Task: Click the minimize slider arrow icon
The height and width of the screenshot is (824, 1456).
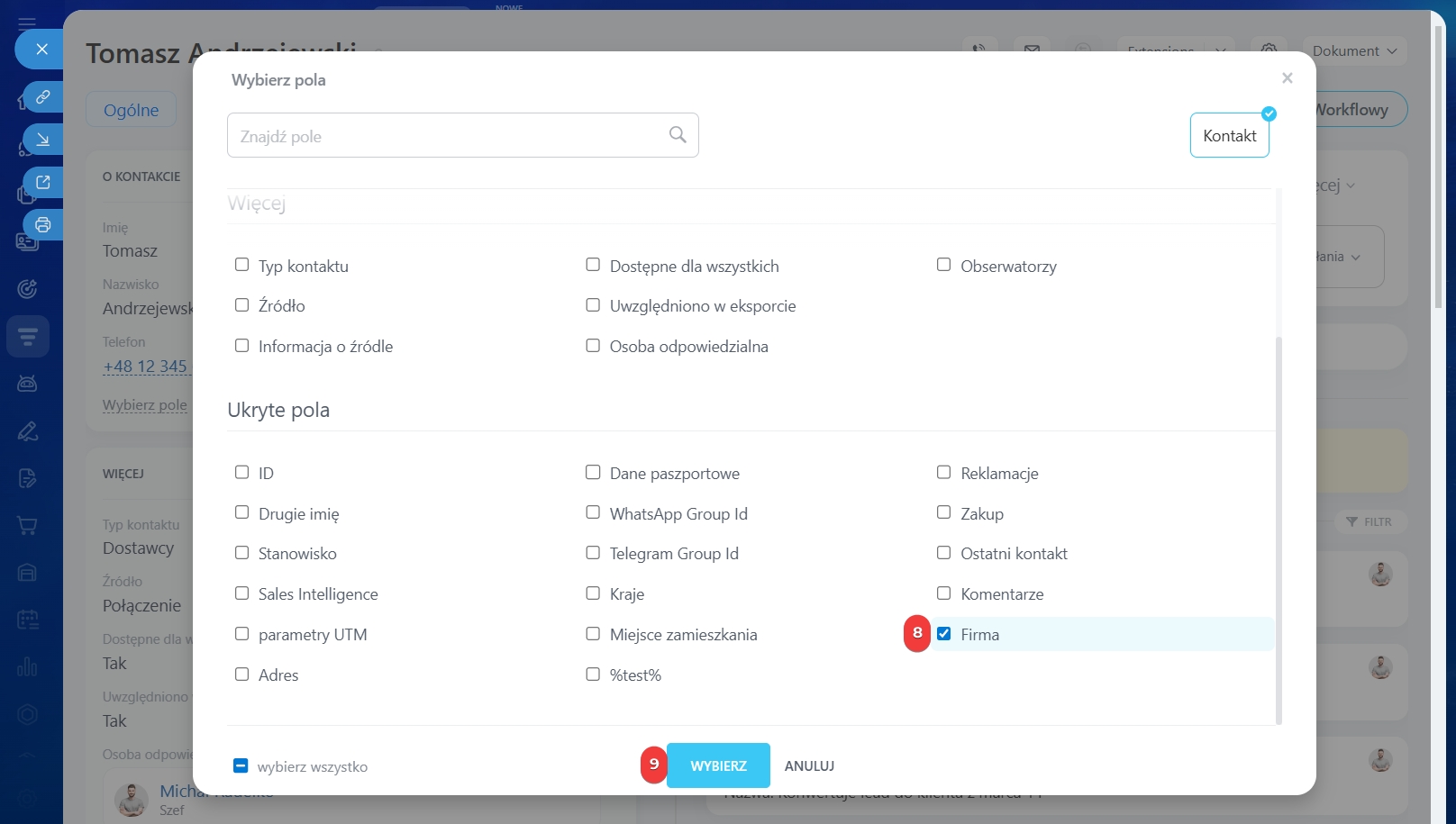Action: [42, 140]
